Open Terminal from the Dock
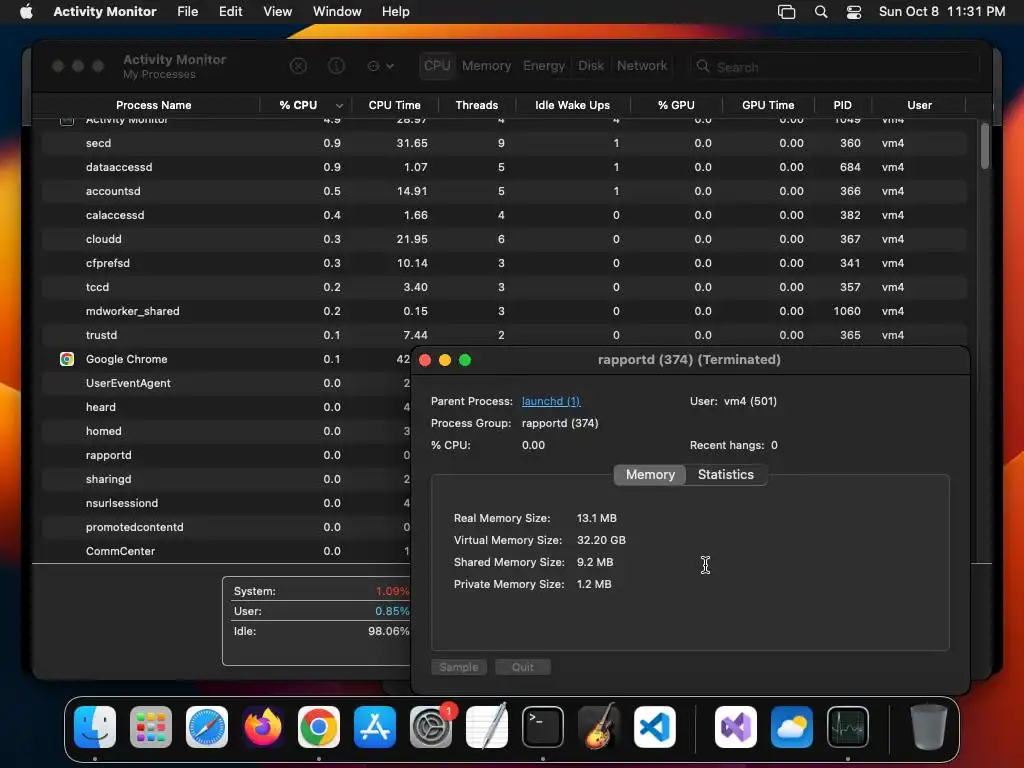The width and height of the screenshot is (1024, 768). tap(543, 727)
